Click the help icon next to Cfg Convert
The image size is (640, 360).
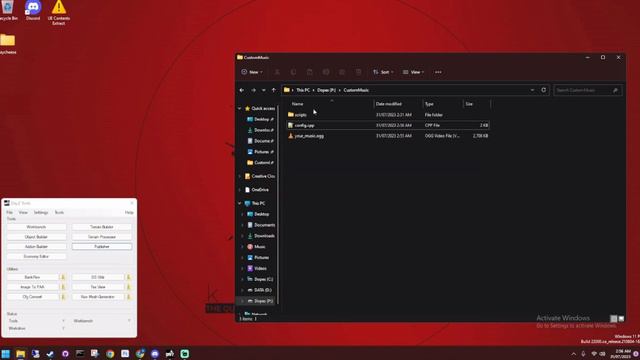pyautogui.click(x=63, y=297)
